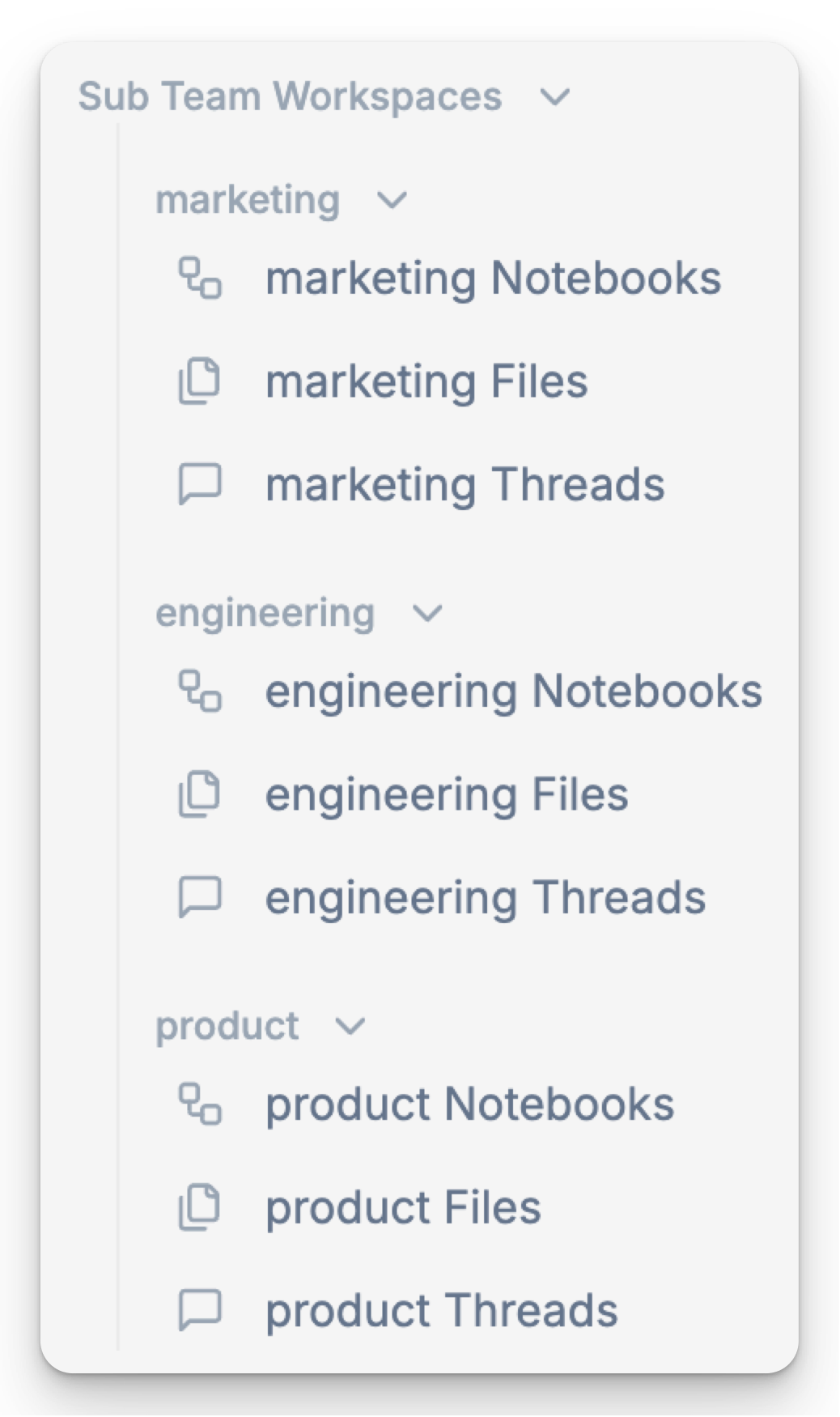Collapse the engineering workspace

tap(426, 615)
